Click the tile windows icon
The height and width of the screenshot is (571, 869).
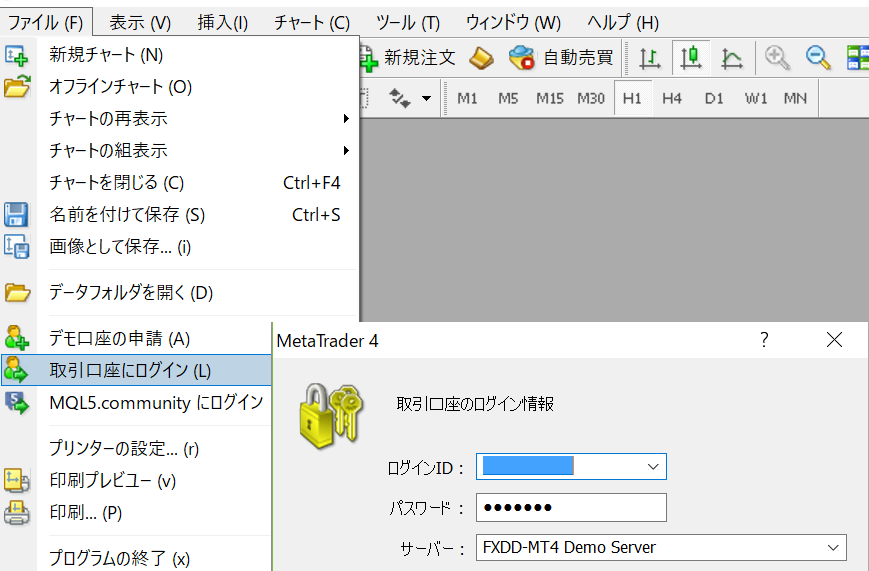click(x=857, y=58)
